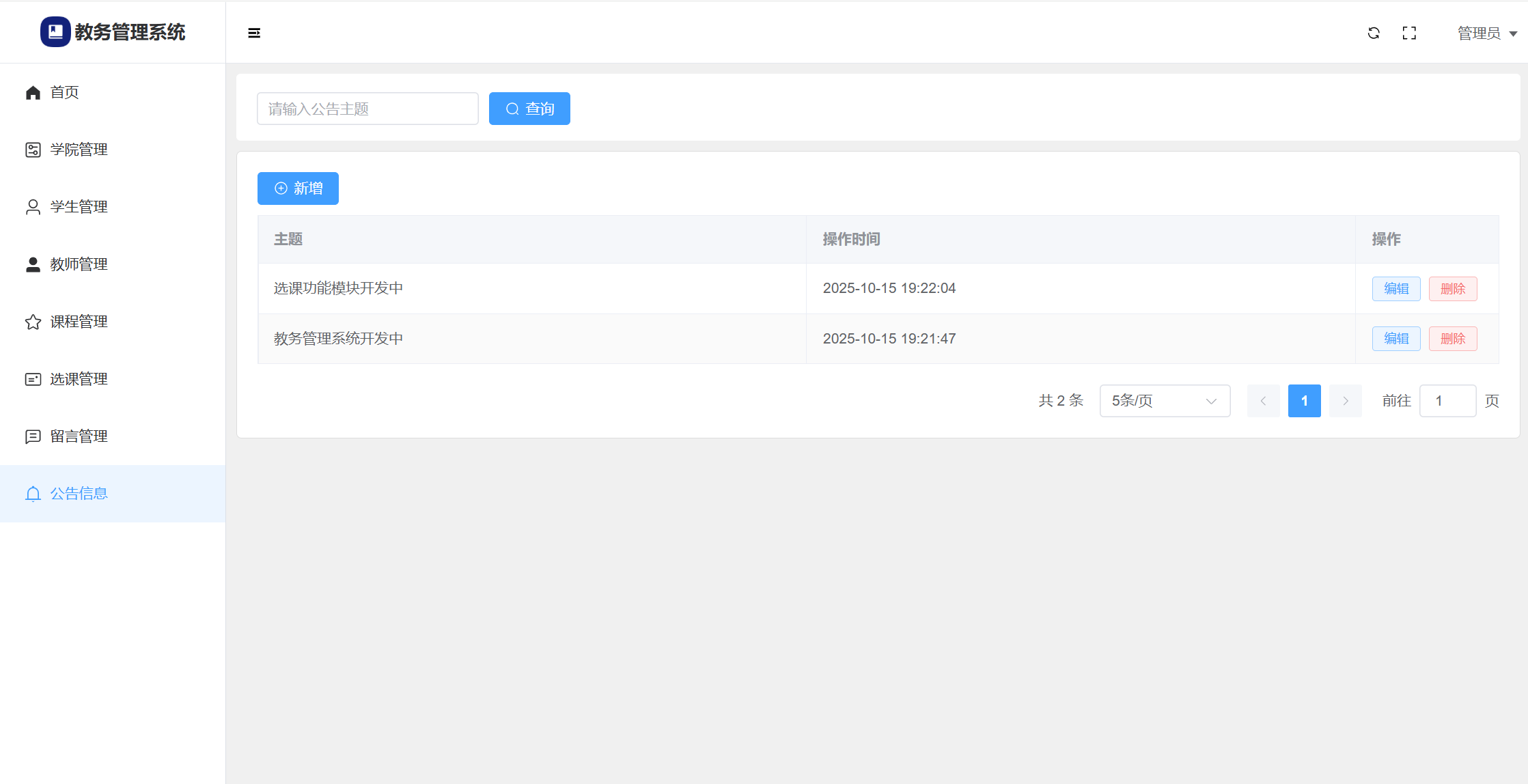
Task: Edit the 选课功能模块开发中 announcement
Action: [1395, 289]
